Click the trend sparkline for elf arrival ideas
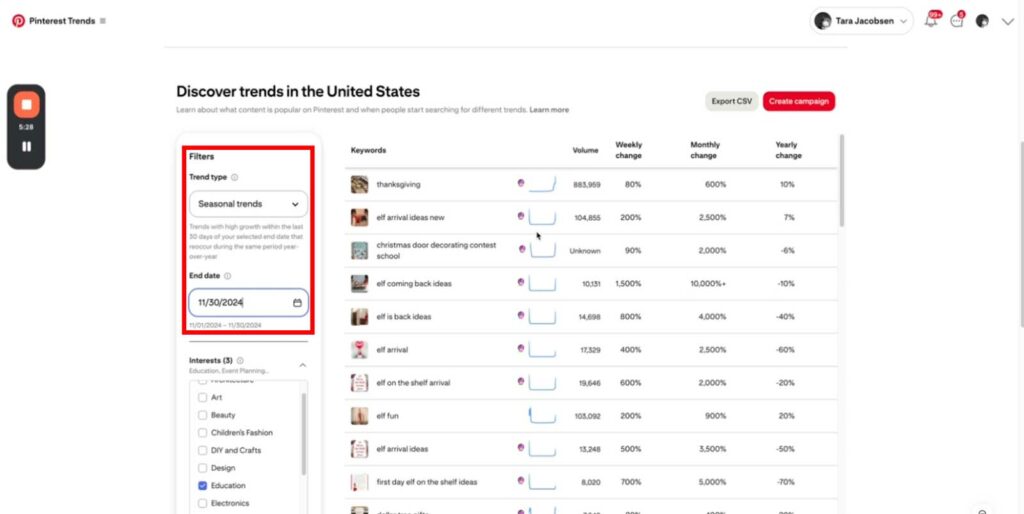 pyautogui.click(x=543, y=449)
